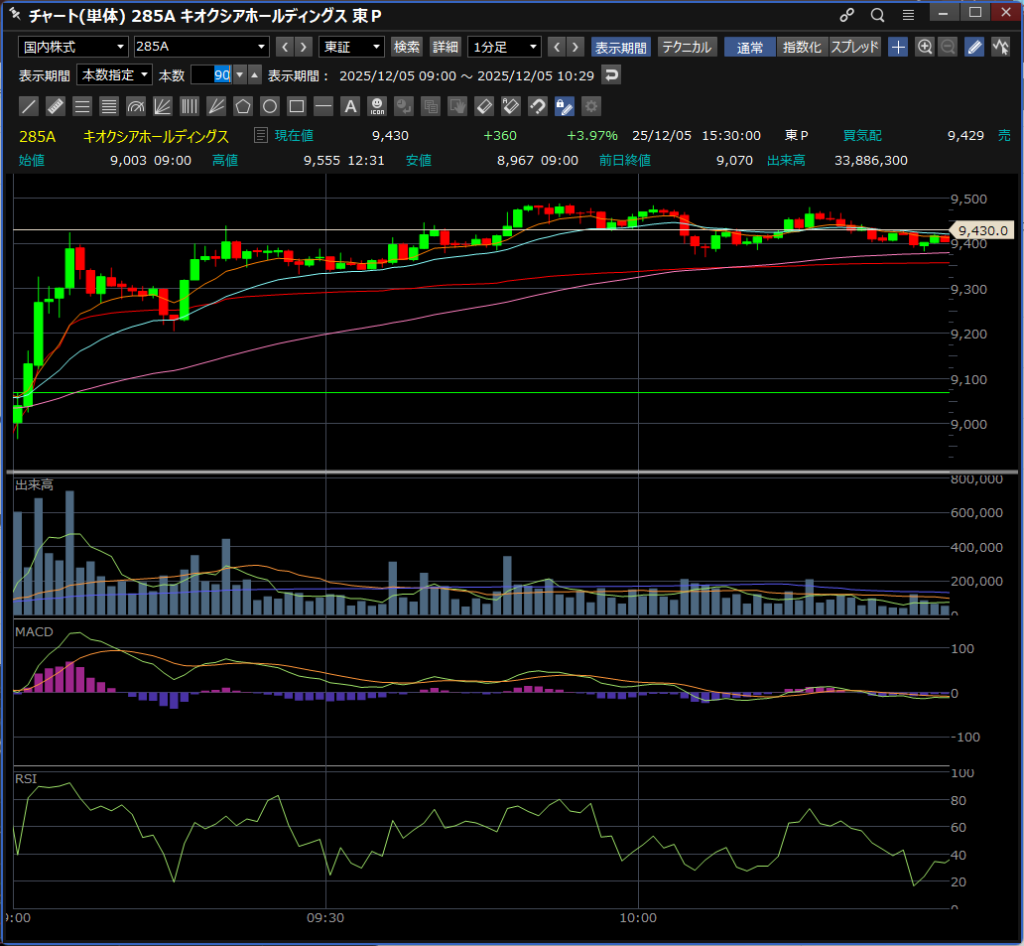Screen dimensions: 1024x946
Task: Click the 検索 search button
Action: click(x=407, y=47)
